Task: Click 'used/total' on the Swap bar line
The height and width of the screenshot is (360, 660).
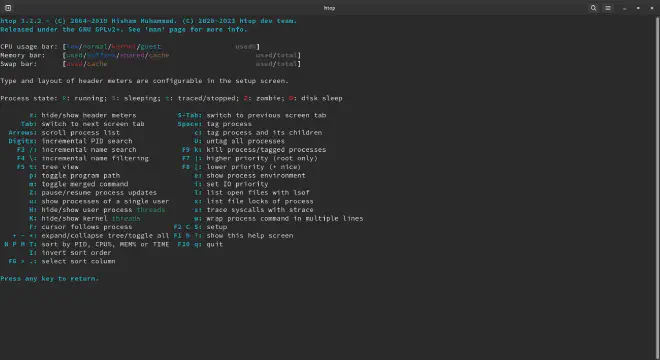Action: (x=276, y=64)
